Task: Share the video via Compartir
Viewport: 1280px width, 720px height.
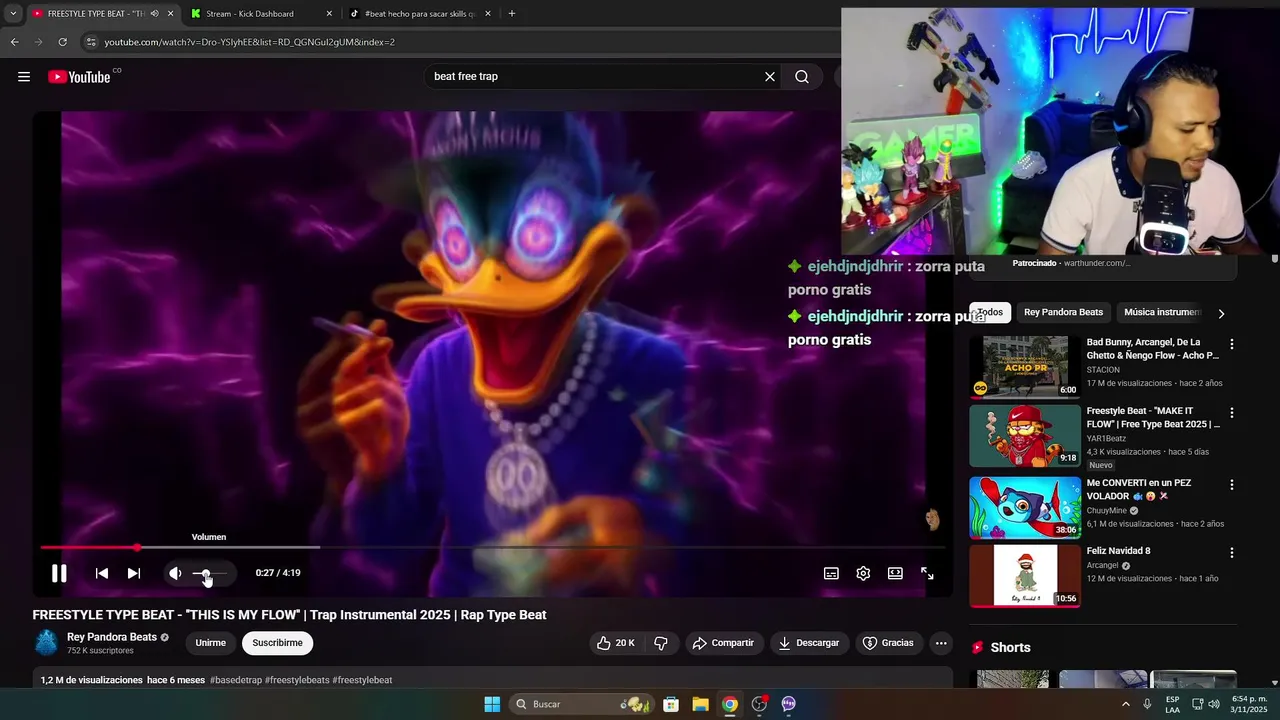Action: pos(723,643)
